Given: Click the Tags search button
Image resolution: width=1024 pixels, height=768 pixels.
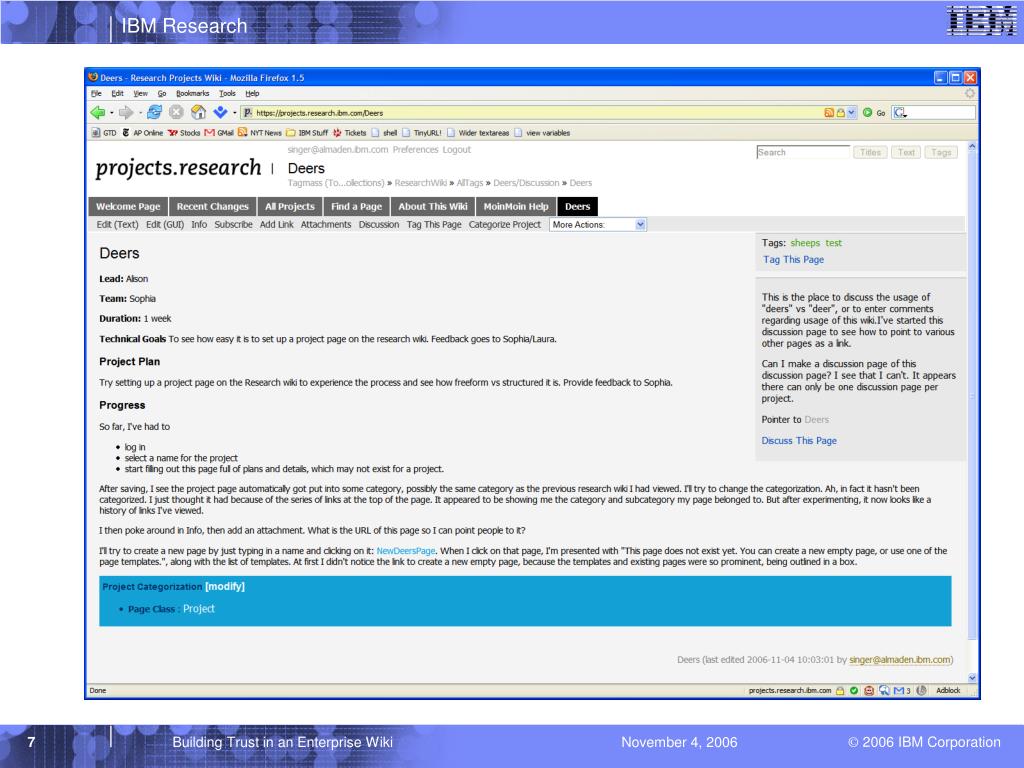Looking at the screenshot, I should (941, 152).
